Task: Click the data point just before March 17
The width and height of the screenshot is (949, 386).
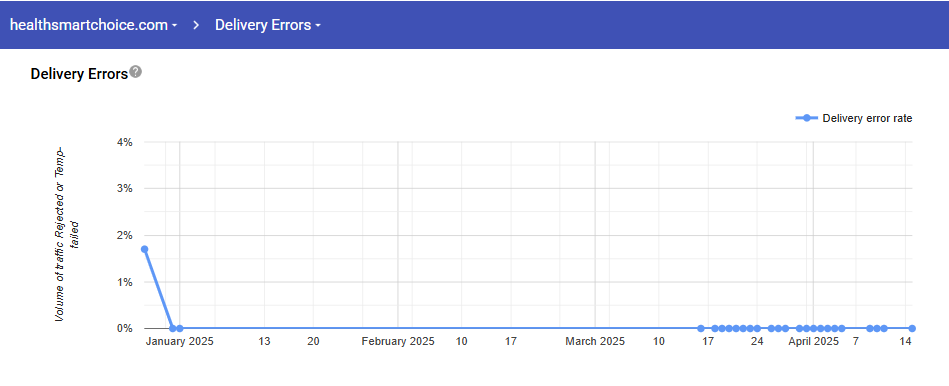Action: click(701, 329)
